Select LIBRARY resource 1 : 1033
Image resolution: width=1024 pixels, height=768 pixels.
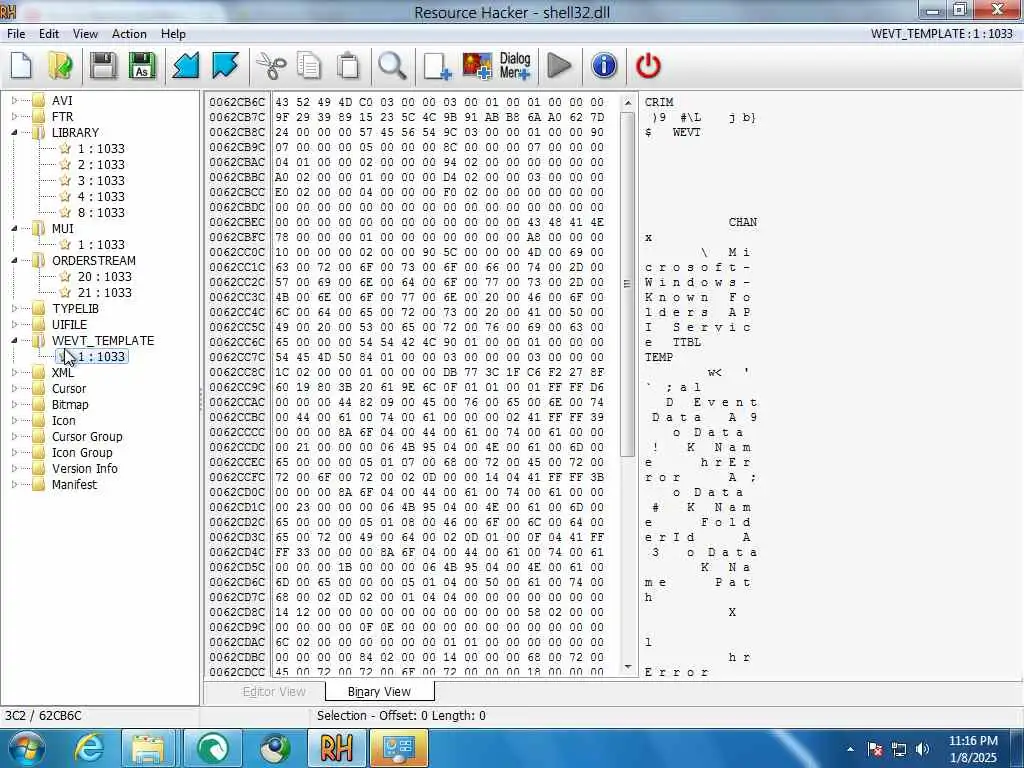click(101, 149)
